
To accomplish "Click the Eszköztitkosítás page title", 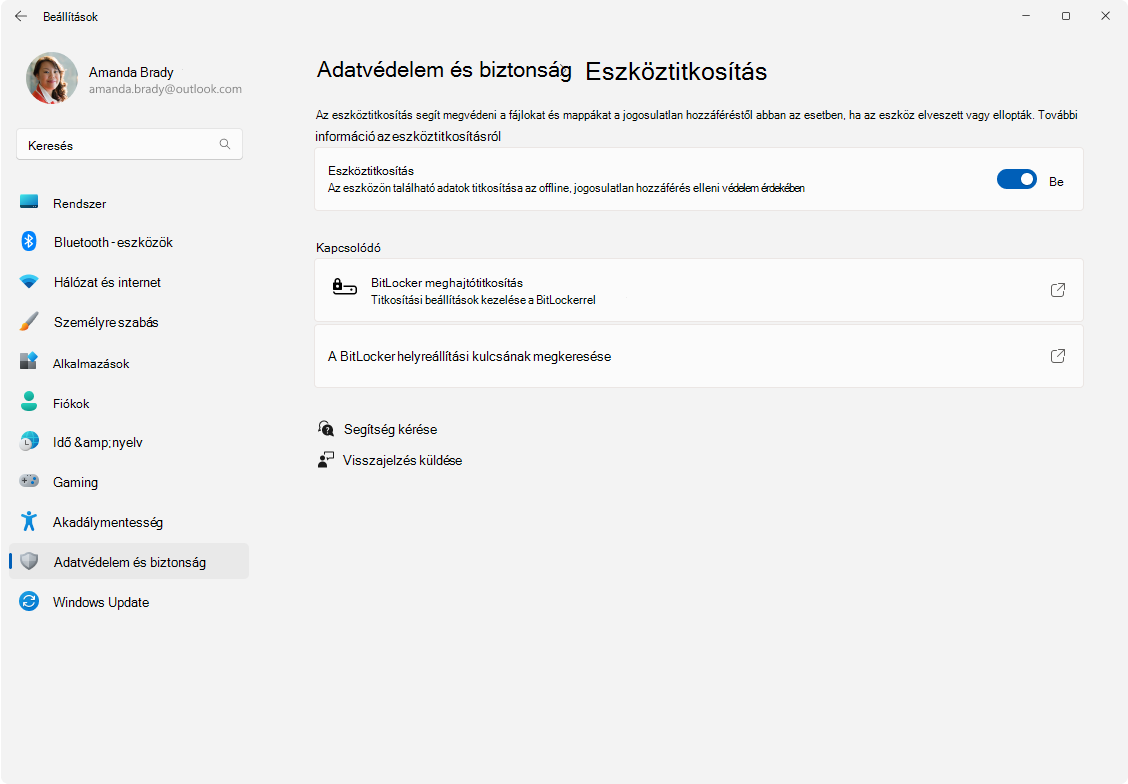I will 676,71.
